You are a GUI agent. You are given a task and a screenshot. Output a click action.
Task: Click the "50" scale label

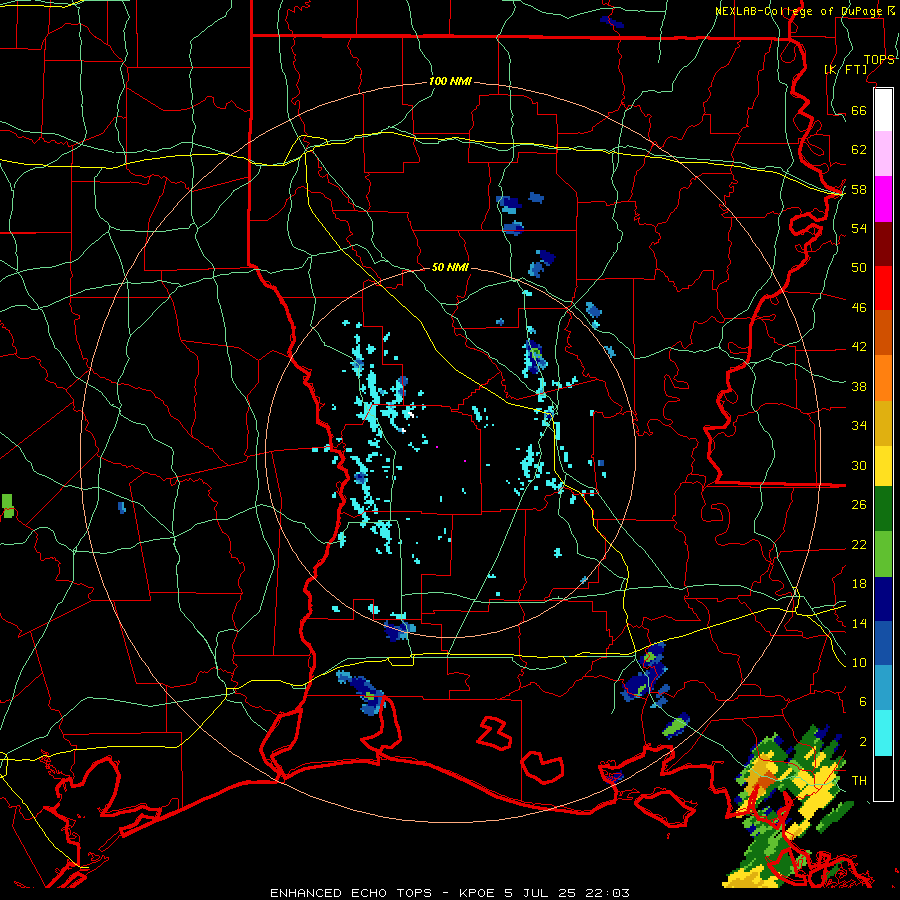(859, 267)
